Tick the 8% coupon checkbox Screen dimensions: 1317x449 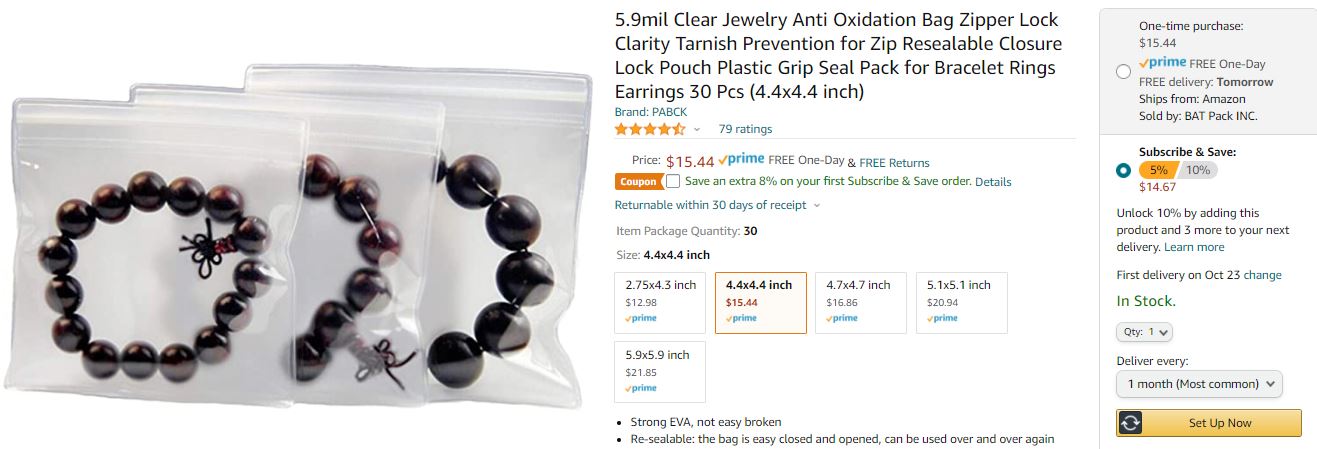tap(673, 181)
